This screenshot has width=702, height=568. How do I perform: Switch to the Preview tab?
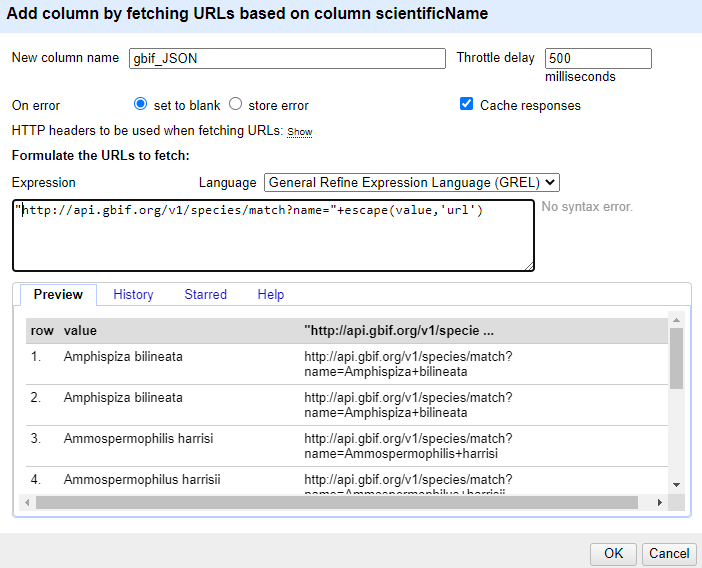tap(58, 295)
